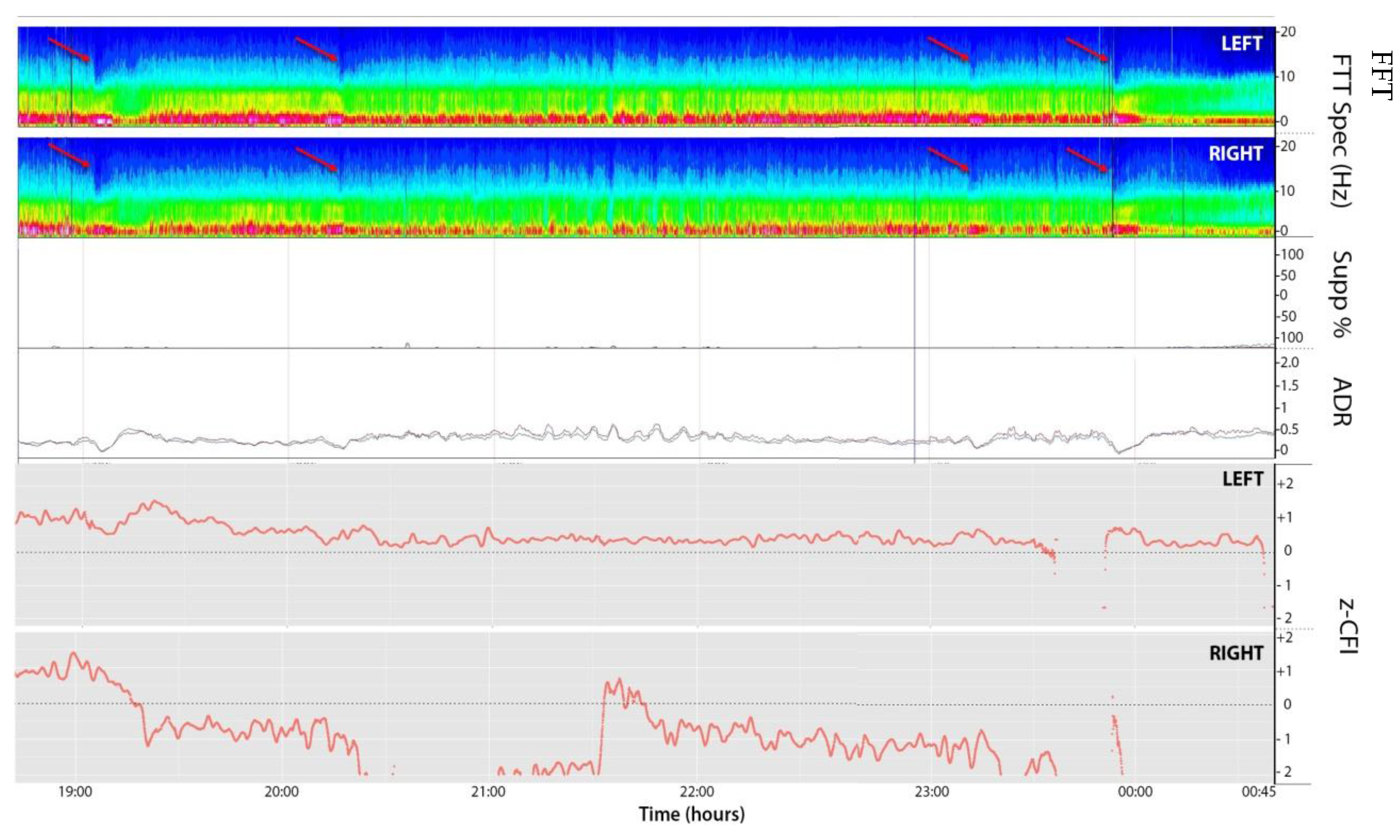Click the RIGHT label on second spectrogram

coord(1236,153)
